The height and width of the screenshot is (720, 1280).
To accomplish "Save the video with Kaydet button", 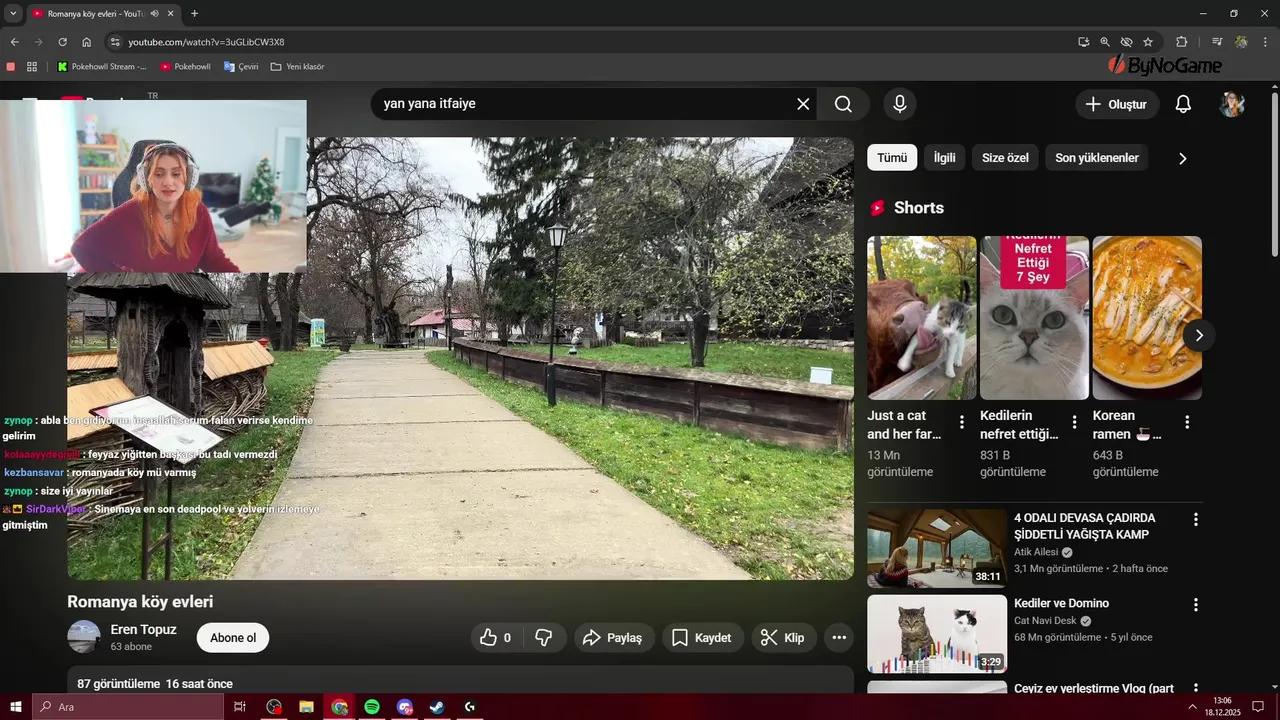I will coord(701,638).
